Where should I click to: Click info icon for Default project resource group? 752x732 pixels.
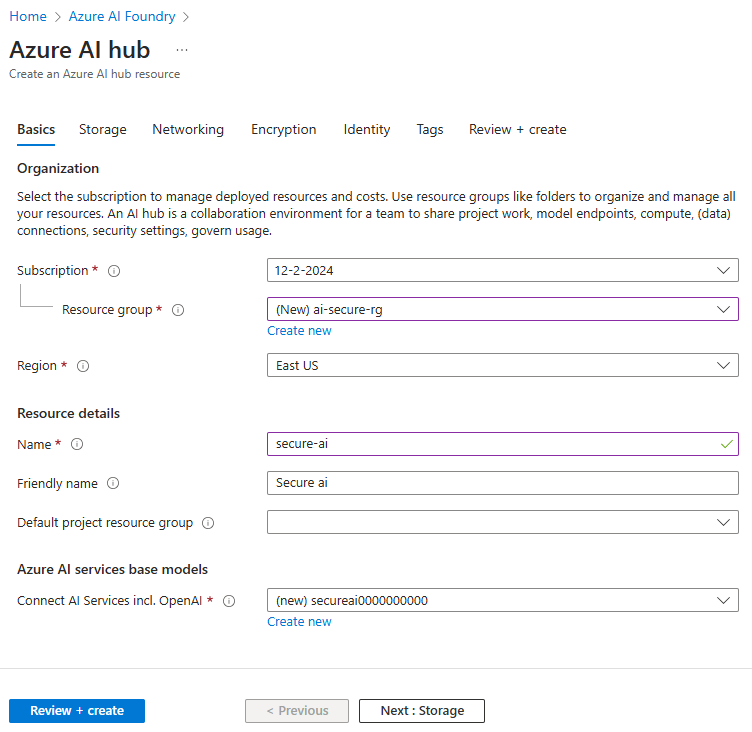point(208,523)
